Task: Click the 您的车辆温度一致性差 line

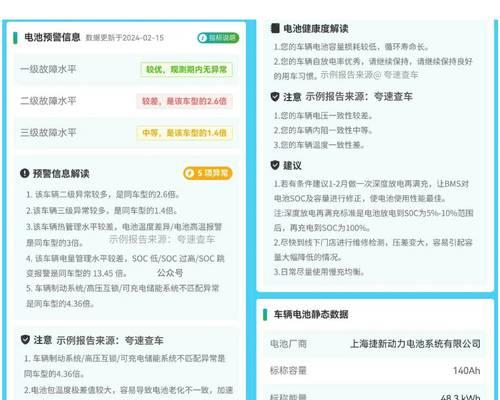Action: tap(319, 145)
